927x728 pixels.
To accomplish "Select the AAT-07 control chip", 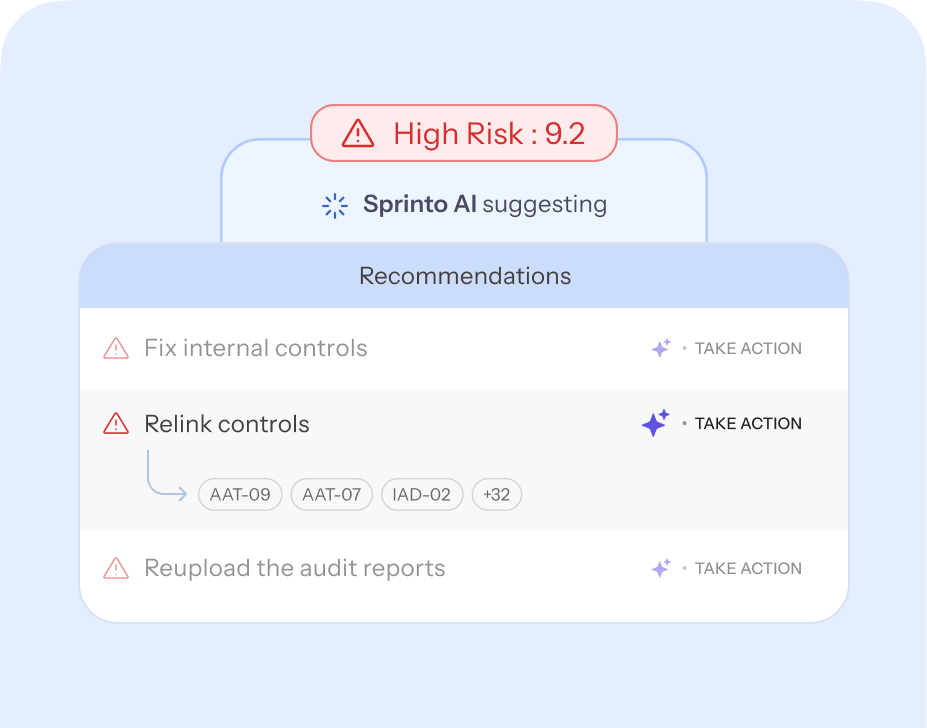I will (x=331, y=494).
